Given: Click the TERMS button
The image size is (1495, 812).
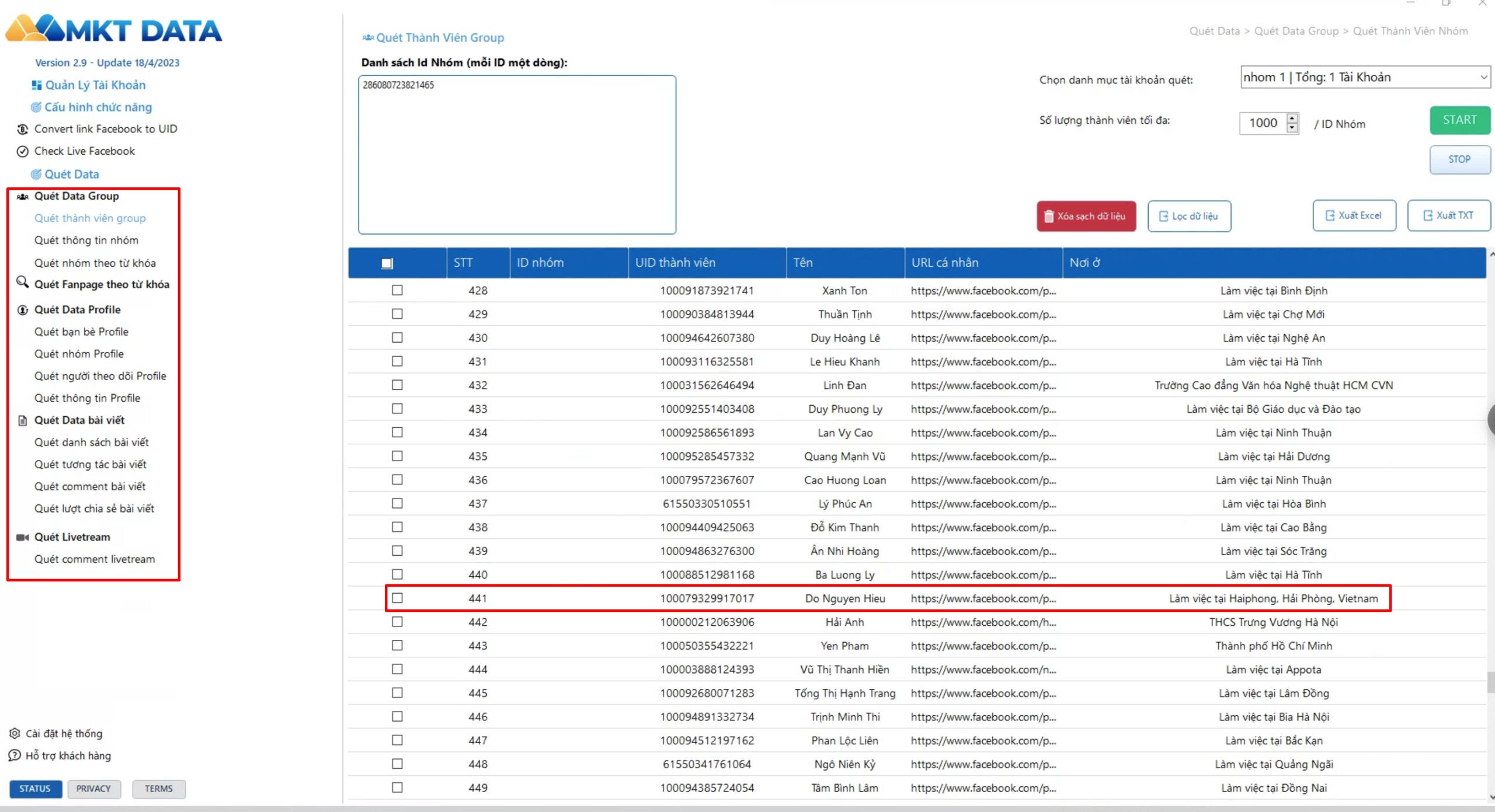Looking at the screenshot, I should pyautogui.click(x=159, y=789).
